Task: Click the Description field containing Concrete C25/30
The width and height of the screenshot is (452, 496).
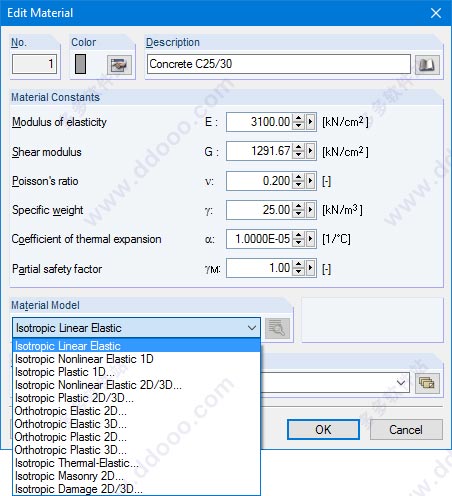Action: pyautogui.click(x=279, y=64)
